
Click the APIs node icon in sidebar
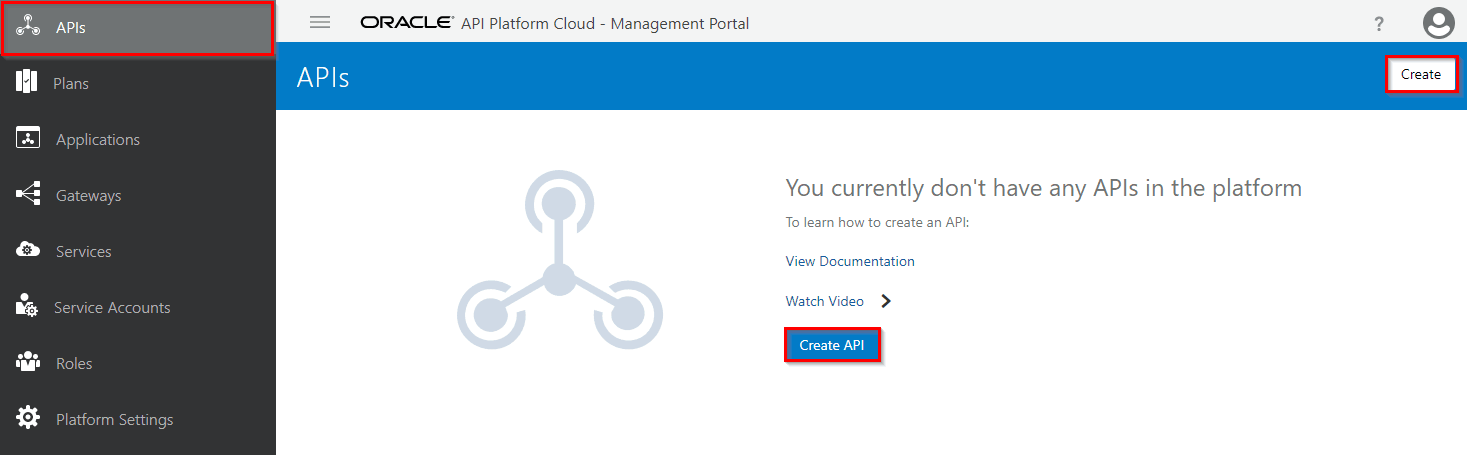click(x=28, y=28)
